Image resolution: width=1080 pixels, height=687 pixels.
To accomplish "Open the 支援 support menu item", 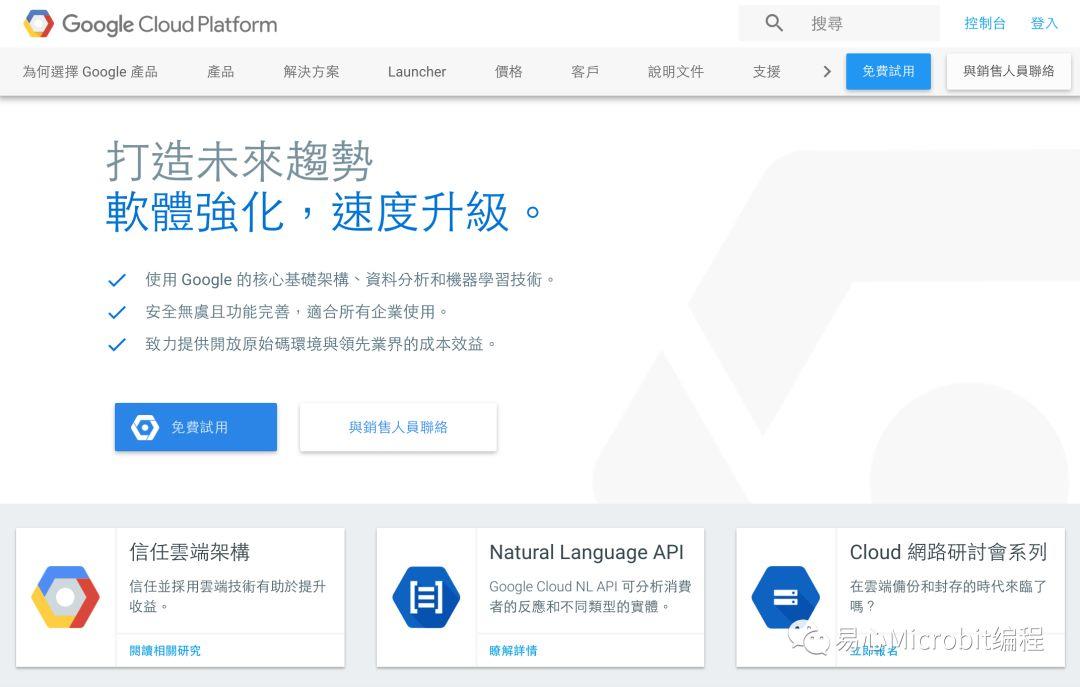I will coord(767,72).
